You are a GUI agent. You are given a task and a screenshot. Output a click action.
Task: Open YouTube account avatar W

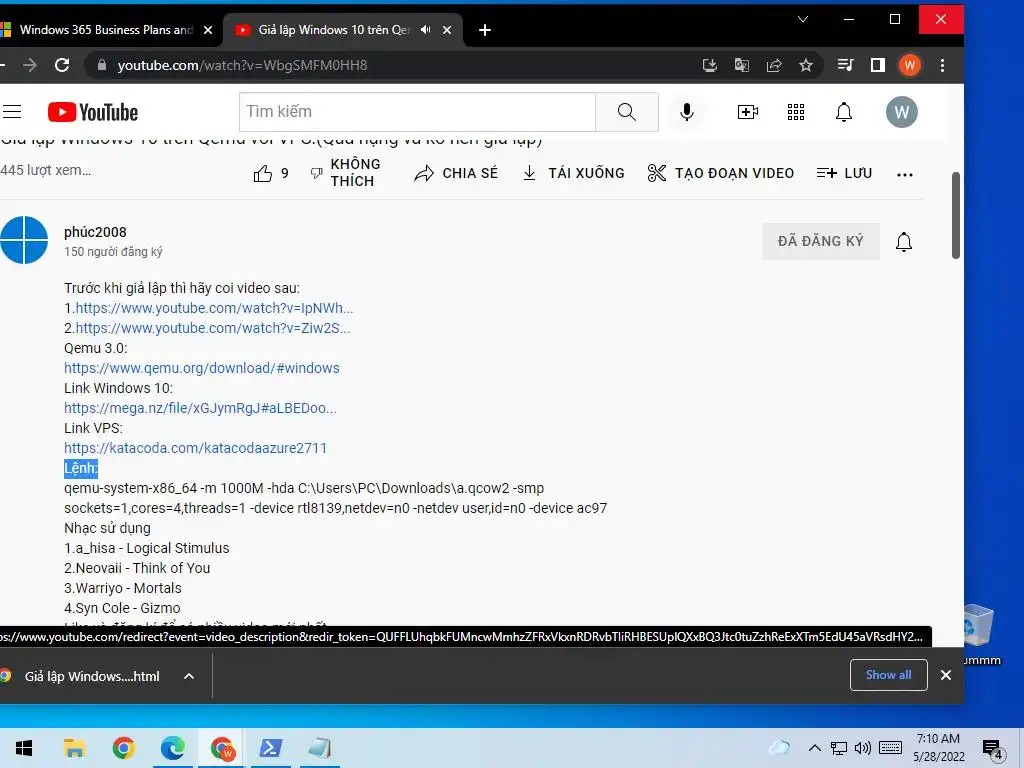[901, 112]
